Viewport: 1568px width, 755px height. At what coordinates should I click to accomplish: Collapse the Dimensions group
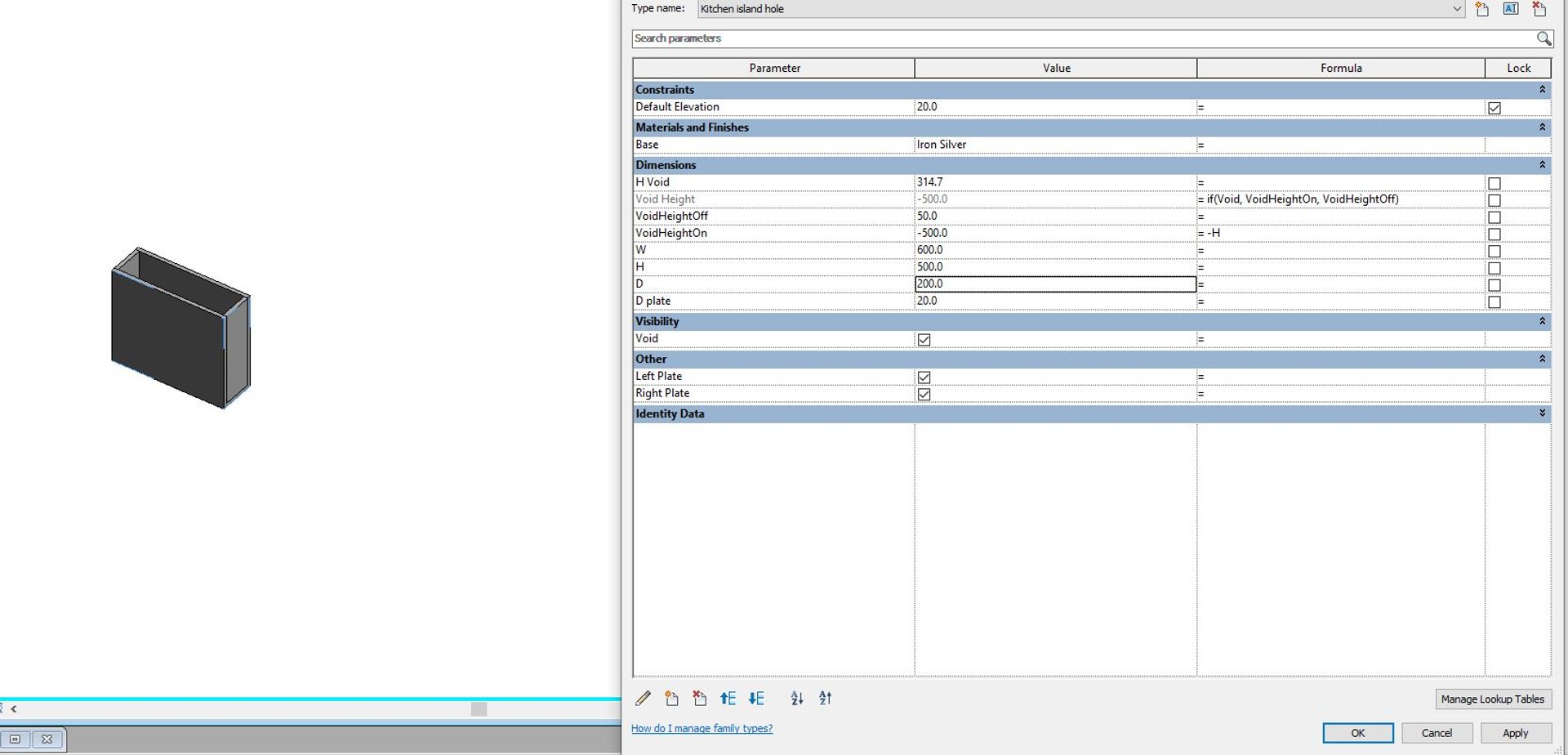tap(1543, 164)
